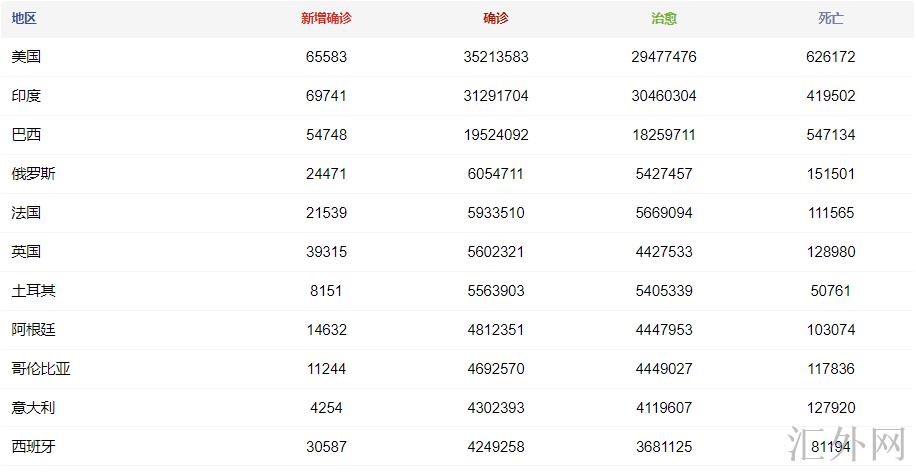Select the 哥伦比亚 row label
Image resolution: width=916 pixels, height=474 pixels.
point(41,369)
